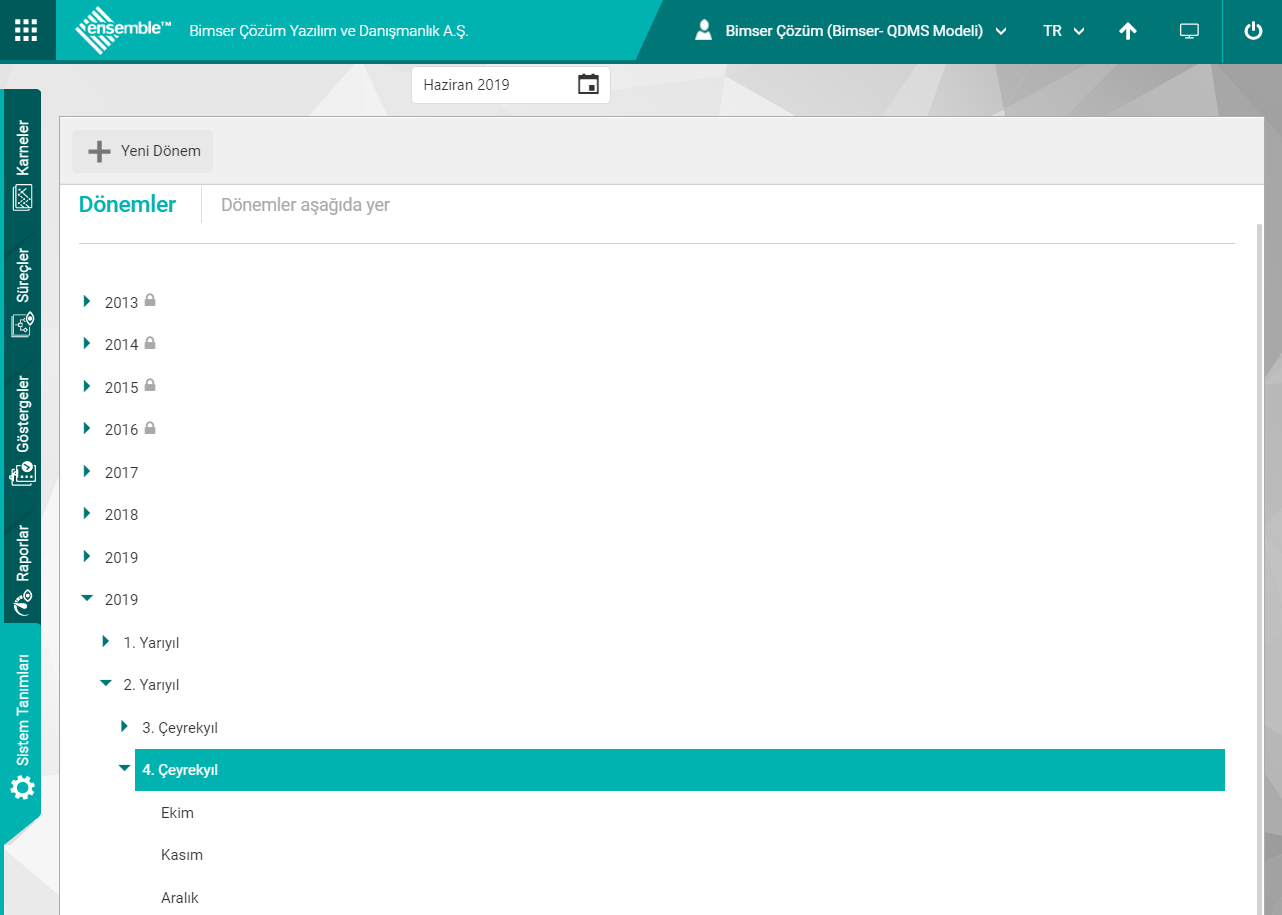Screen dimensions: 1282x915
Task: Open the apps grid menu icon
Action: coord(27,30)
